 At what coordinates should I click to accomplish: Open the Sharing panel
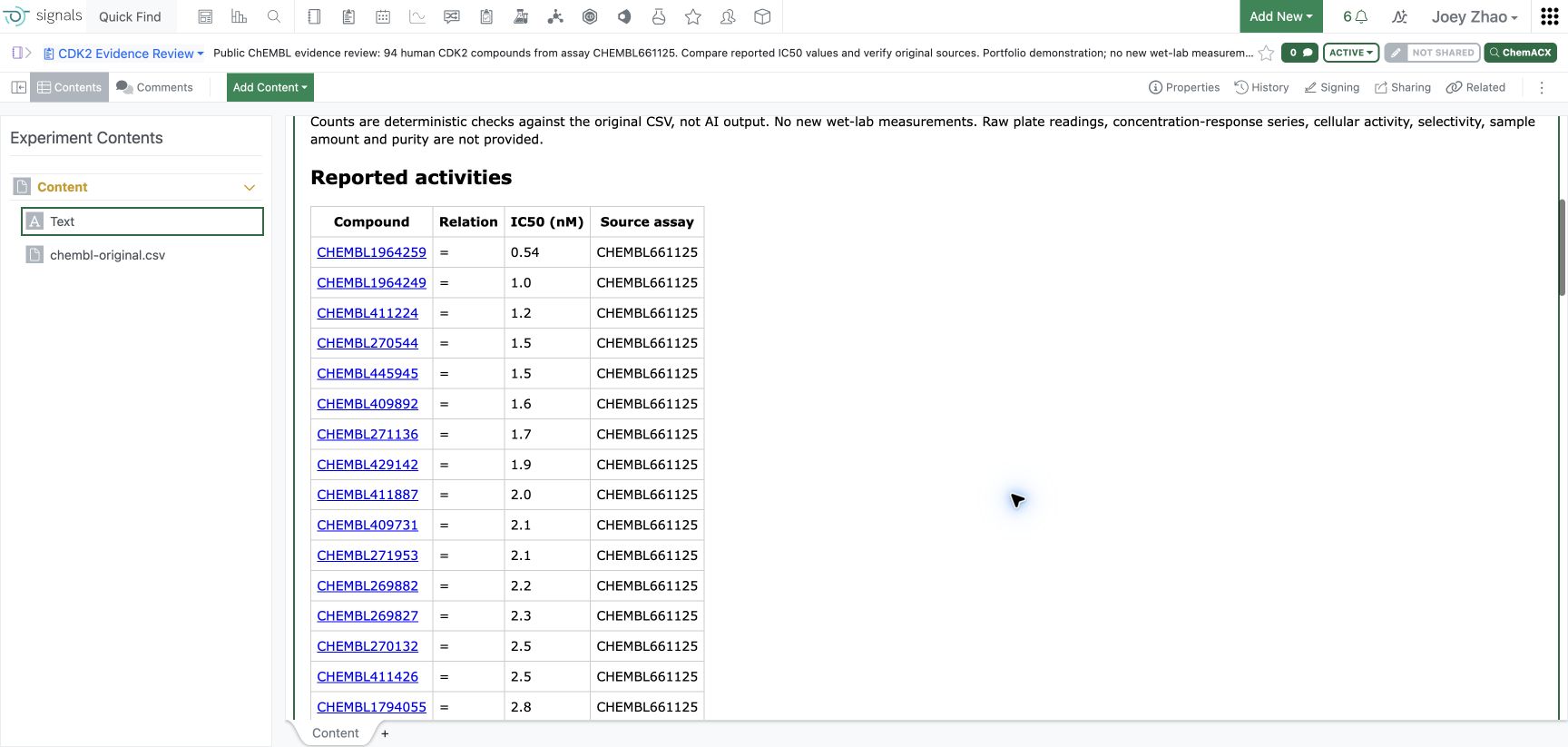pyautogui.click(x=1403, y=87)
